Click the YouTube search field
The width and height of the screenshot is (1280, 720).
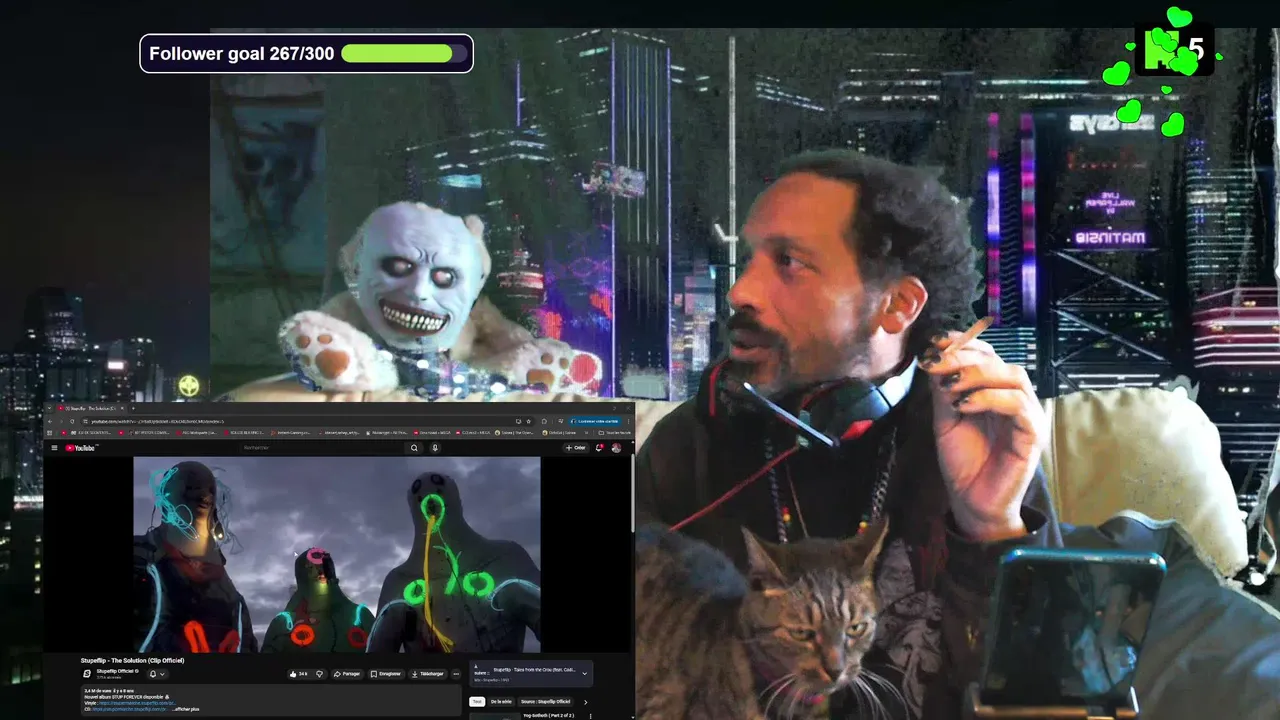tap(320, 447)
